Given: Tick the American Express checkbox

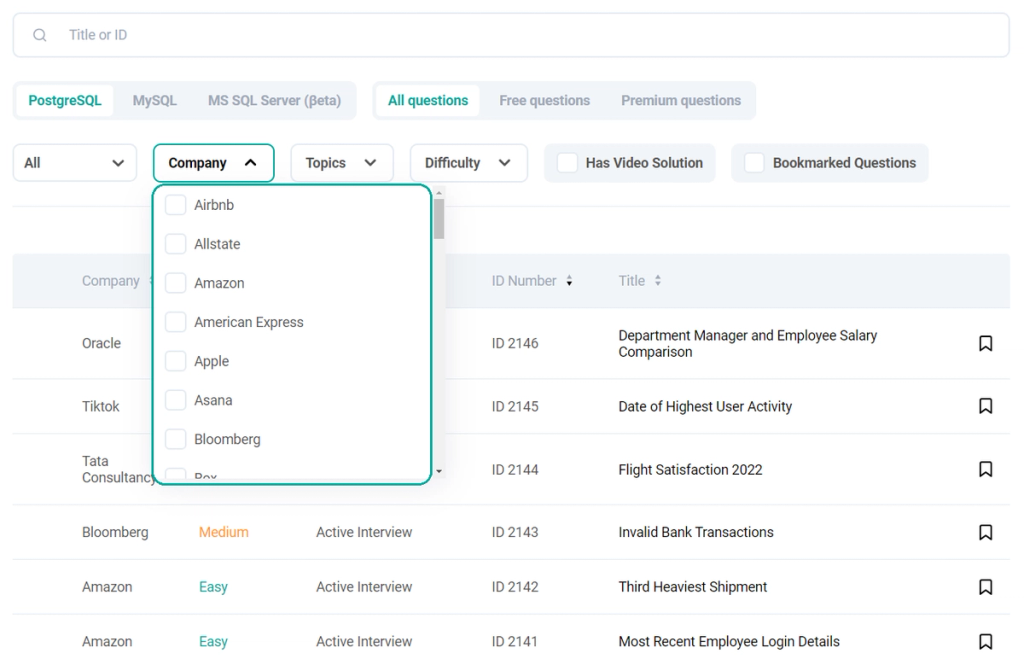Looking at the screenshot, I should pyautogui.click(x=176, y=322).
